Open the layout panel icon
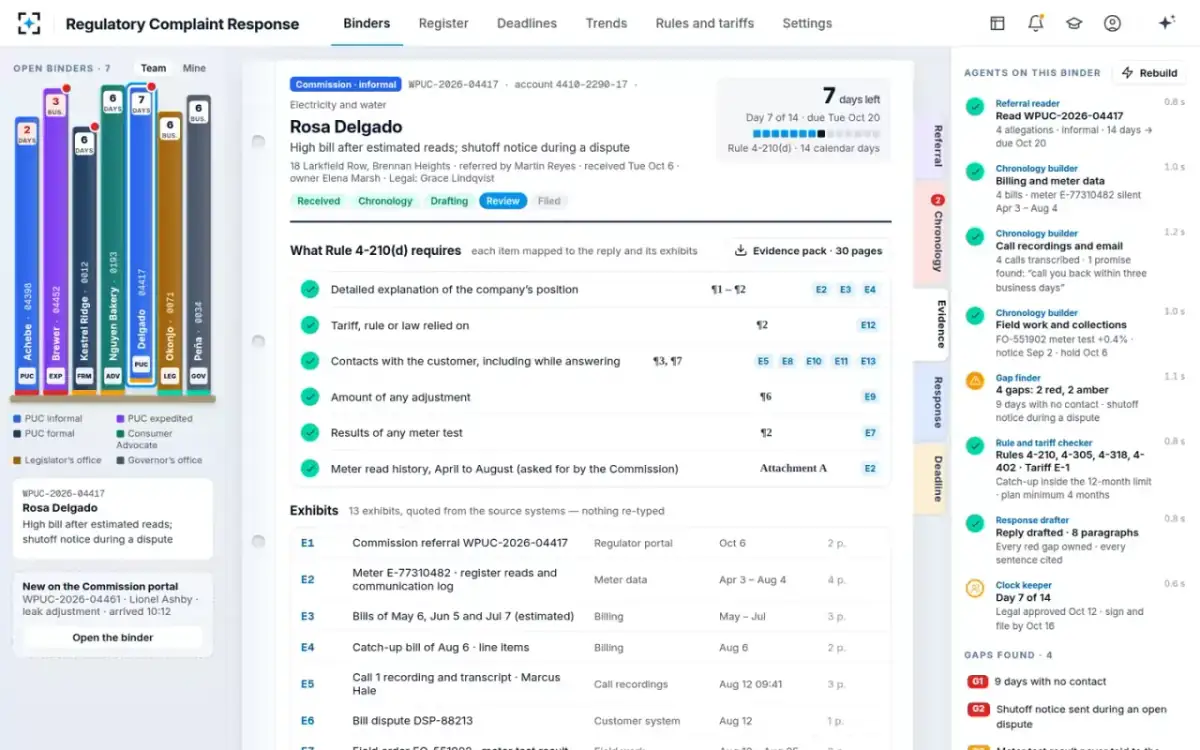 (997, 23)
